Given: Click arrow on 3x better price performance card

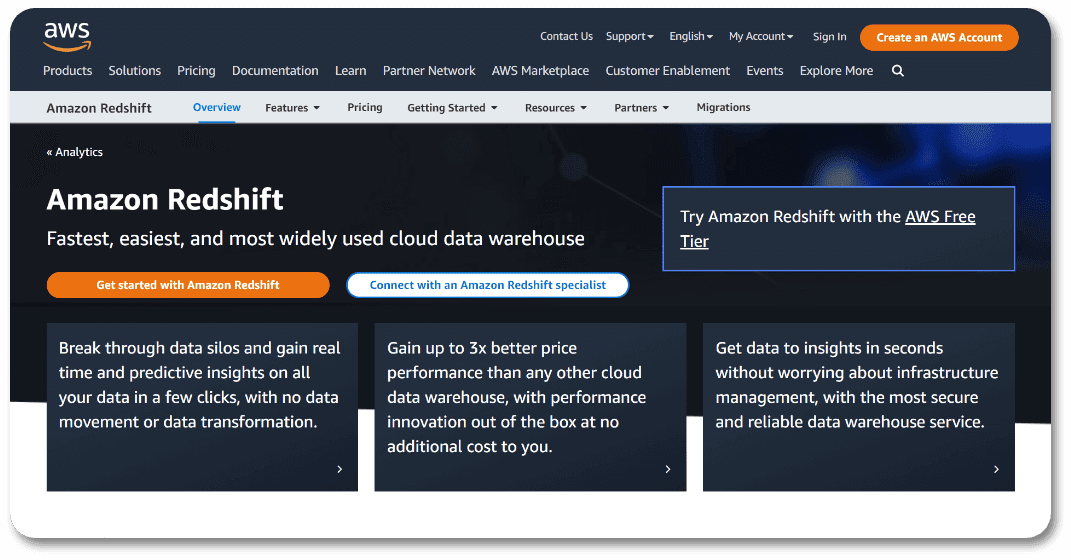Looking at the screenshot, I should pyautogui.click(x=668, y=469).
